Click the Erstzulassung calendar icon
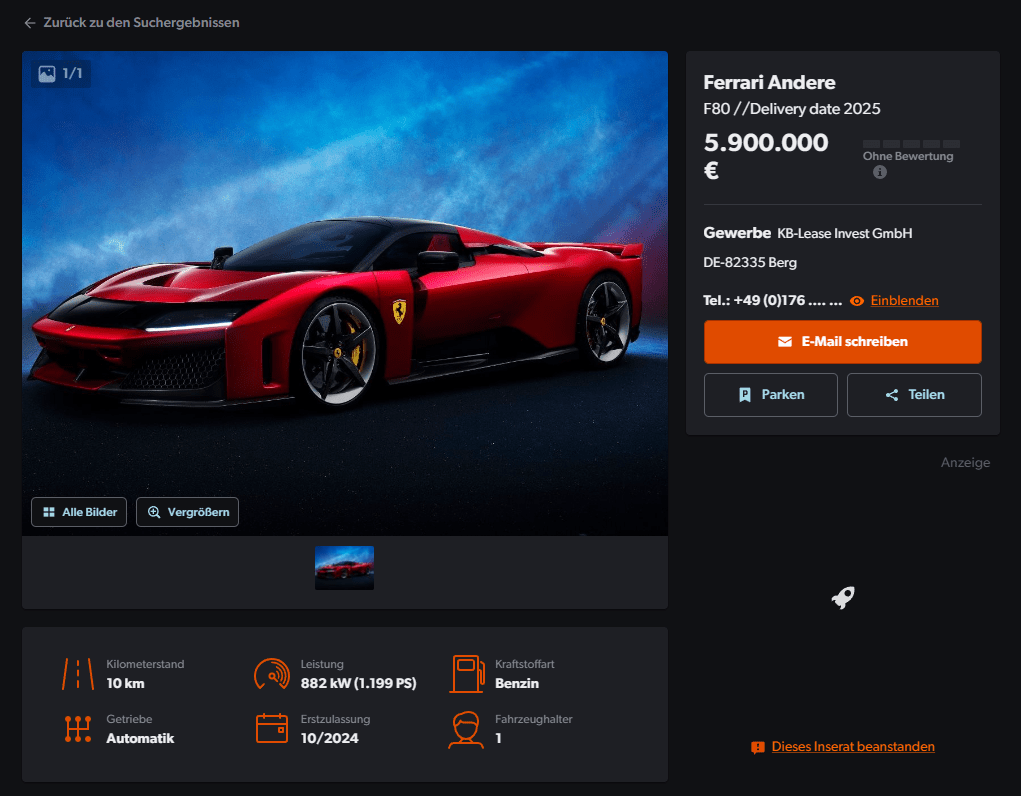The width and height of the screenshot is (1021, 796). pos(272,728)
